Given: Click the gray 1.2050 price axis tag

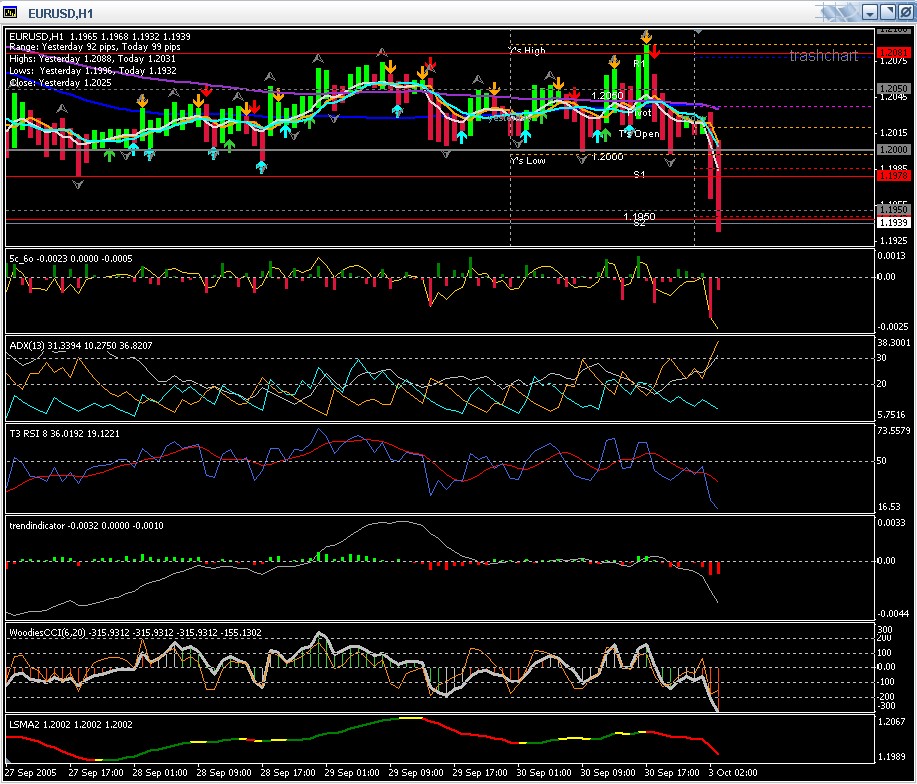Looking at the screenshot, I should coord(894,88).
